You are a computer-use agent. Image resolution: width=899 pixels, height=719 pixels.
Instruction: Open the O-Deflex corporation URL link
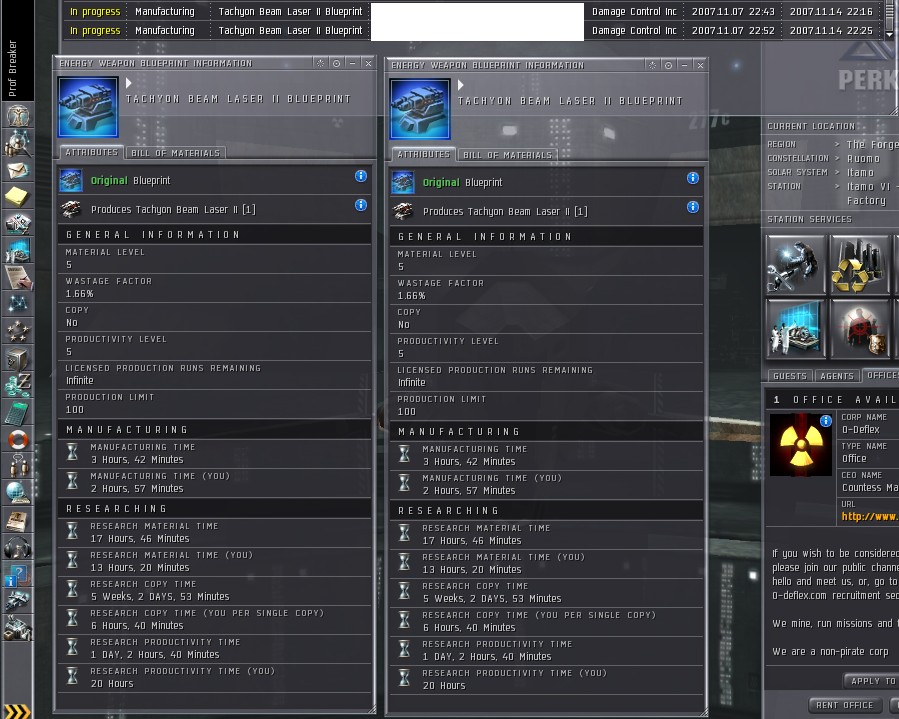[x=870, y=517]
